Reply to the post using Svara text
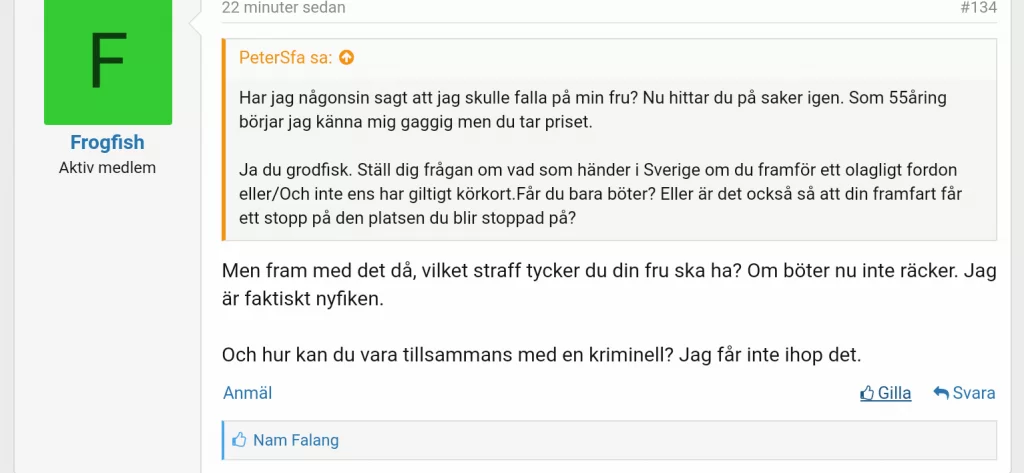Image resolution: width=1024 pixels, height=473 pixels. point(973,393)
